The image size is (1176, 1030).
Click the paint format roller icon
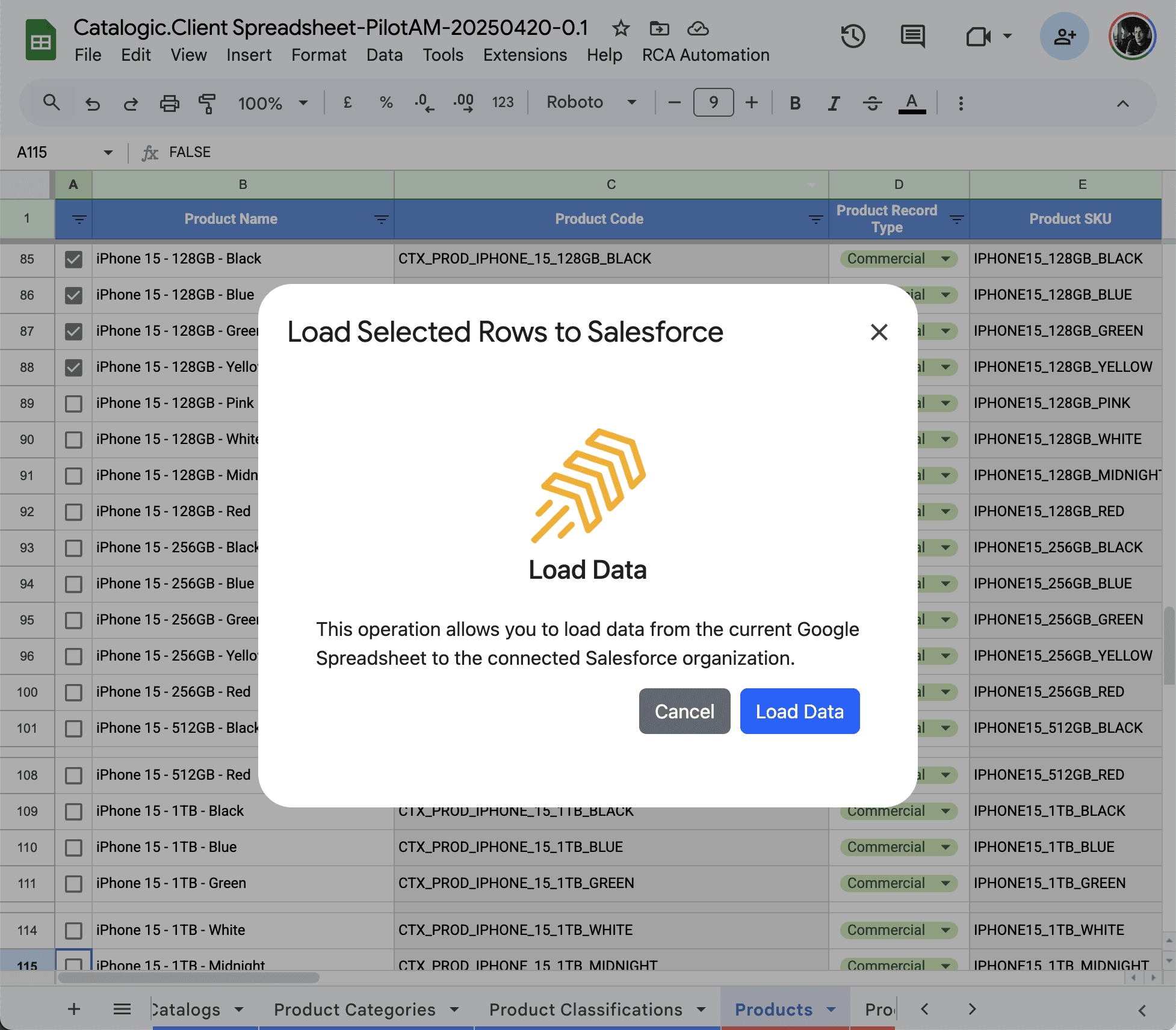pyautogui.click(x=207, y=103)
